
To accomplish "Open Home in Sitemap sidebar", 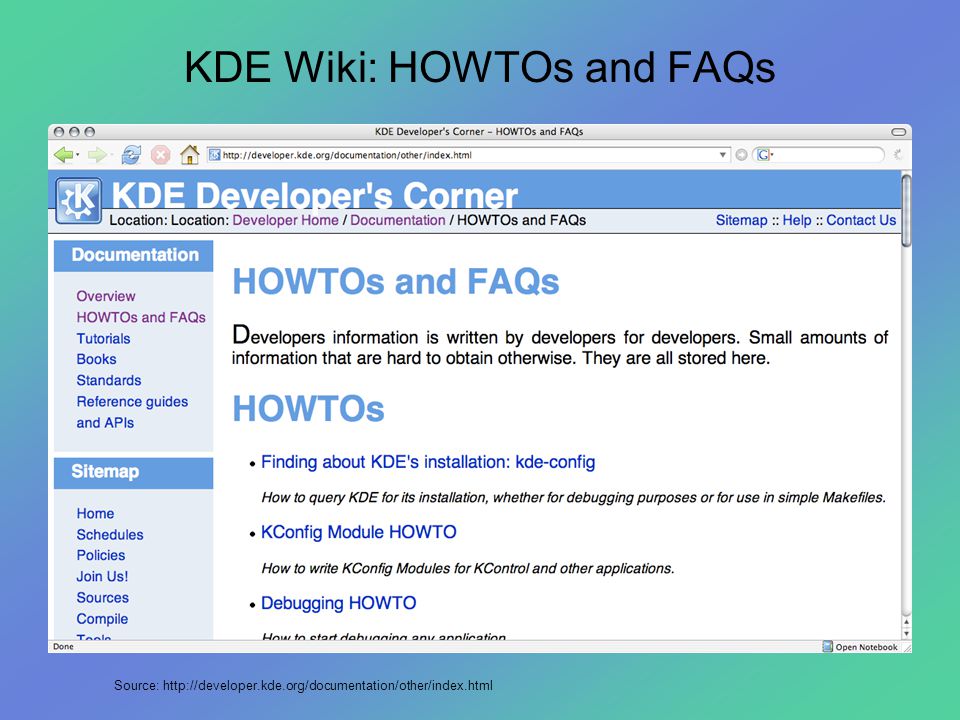I will pos(96,514).
